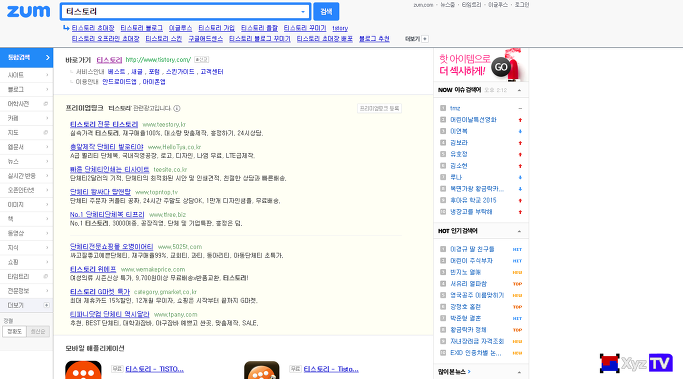Screen dimensions: 683x379
Task: Open ad link for www.teestory.kr
Action: (104, 124)
